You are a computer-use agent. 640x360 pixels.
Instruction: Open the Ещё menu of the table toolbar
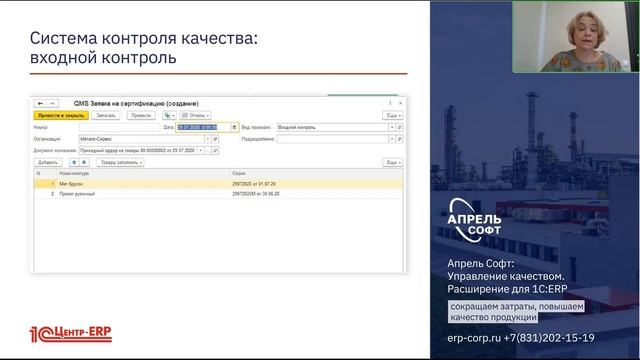tap(393, 162)
